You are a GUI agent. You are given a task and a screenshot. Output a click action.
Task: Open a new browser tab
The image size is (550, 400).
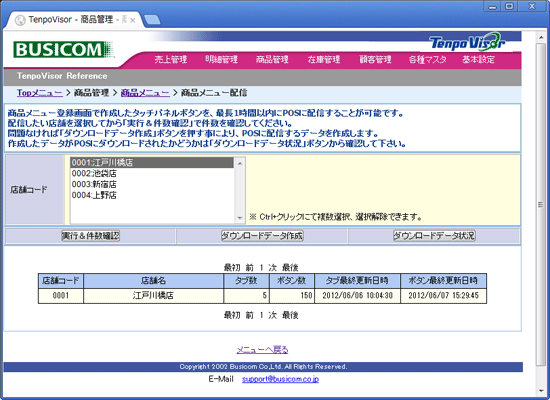[x=152, y=20]
